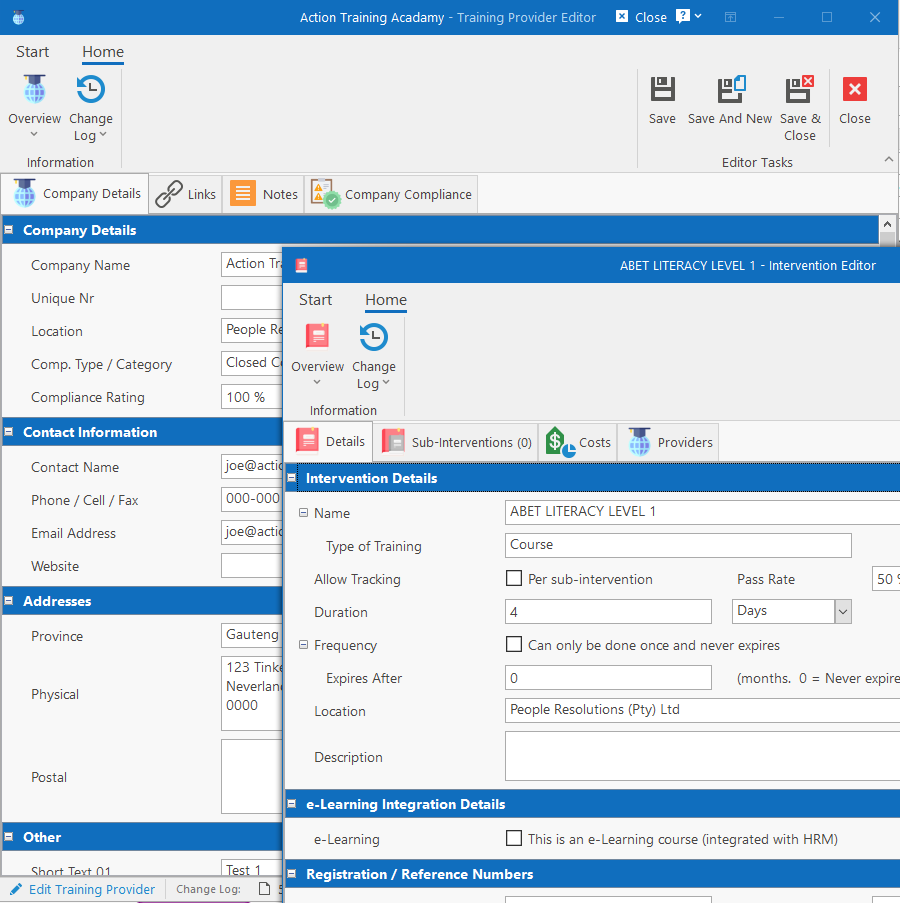Open the Days duration unit dropdown
The image size is (900, 903).
click(843, 612)
